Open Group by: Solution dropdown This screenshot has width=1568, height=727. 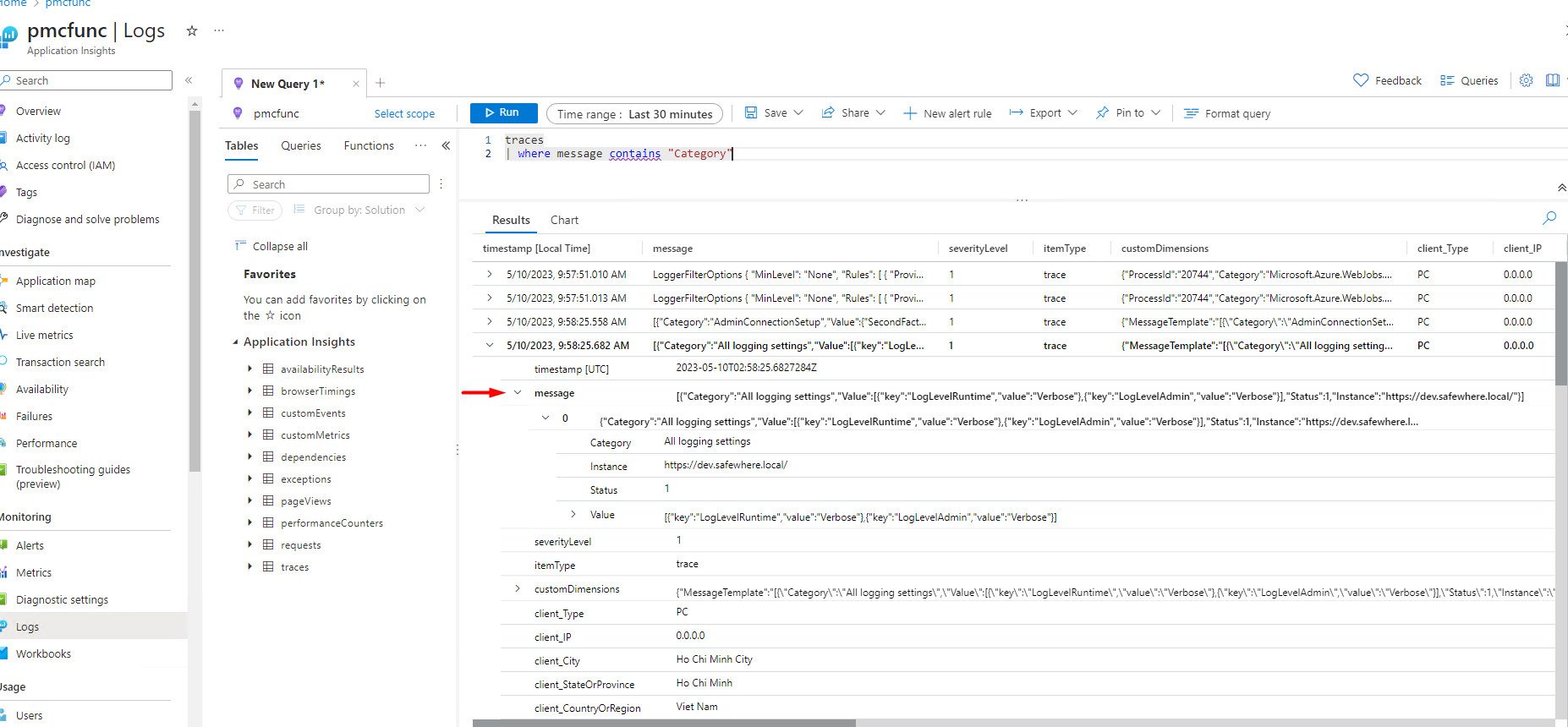point(359,210)
